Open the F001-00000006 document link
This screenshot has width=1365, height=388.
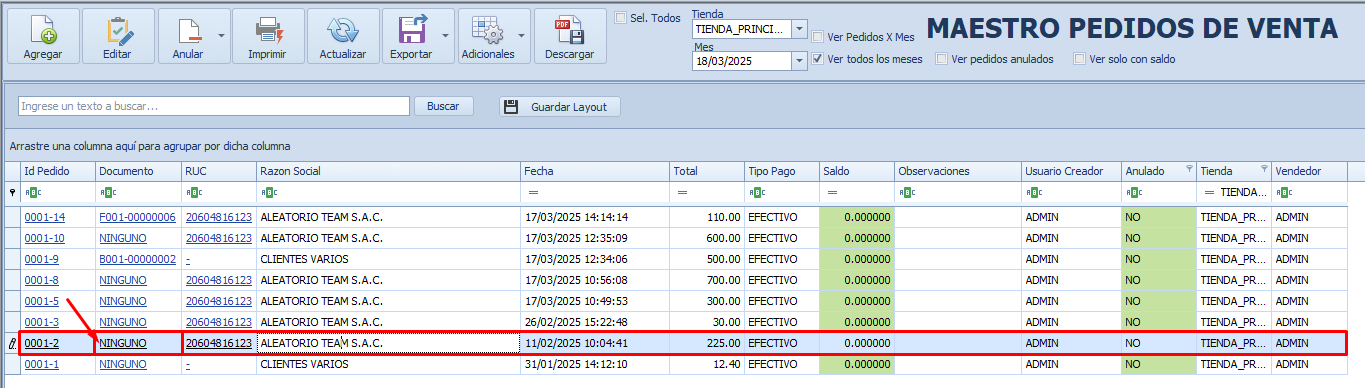137,217
